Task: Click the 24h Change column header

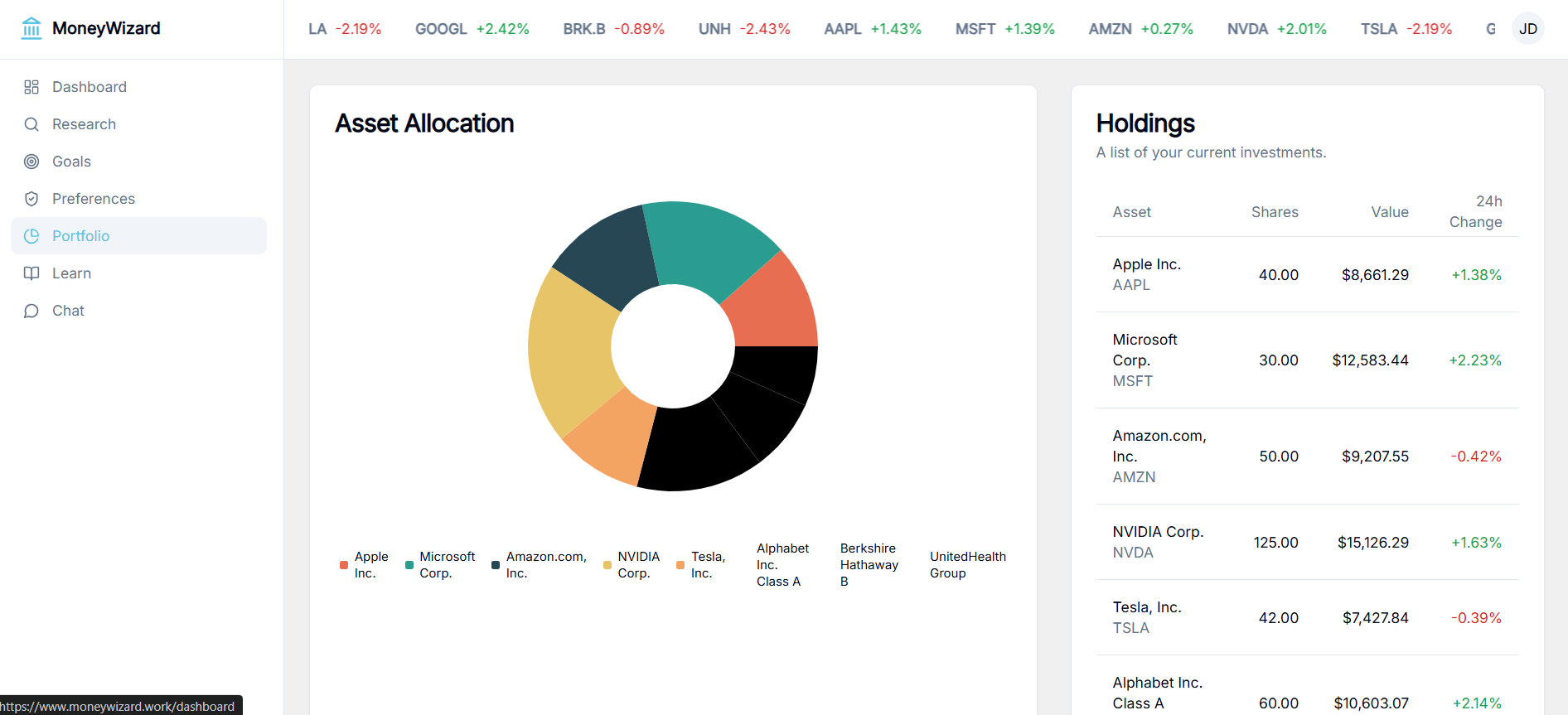Action: (x=1476, y=212)
